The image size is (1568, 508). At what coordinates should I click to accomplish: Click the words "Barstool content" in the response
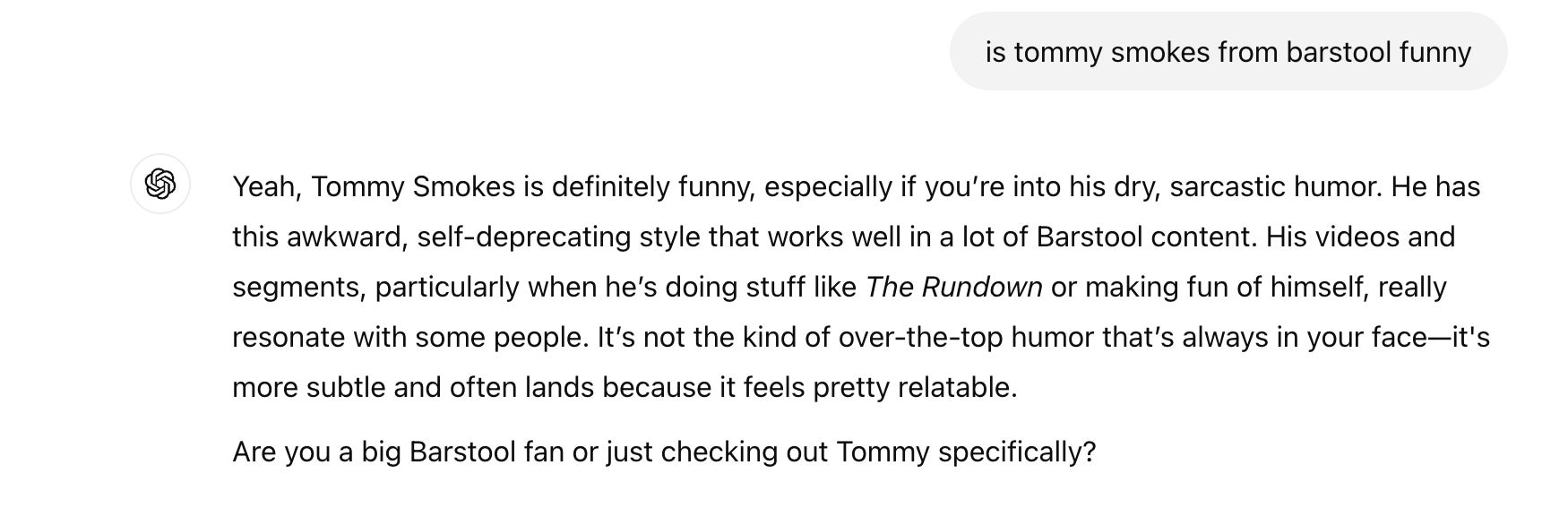click(1134, 237)
